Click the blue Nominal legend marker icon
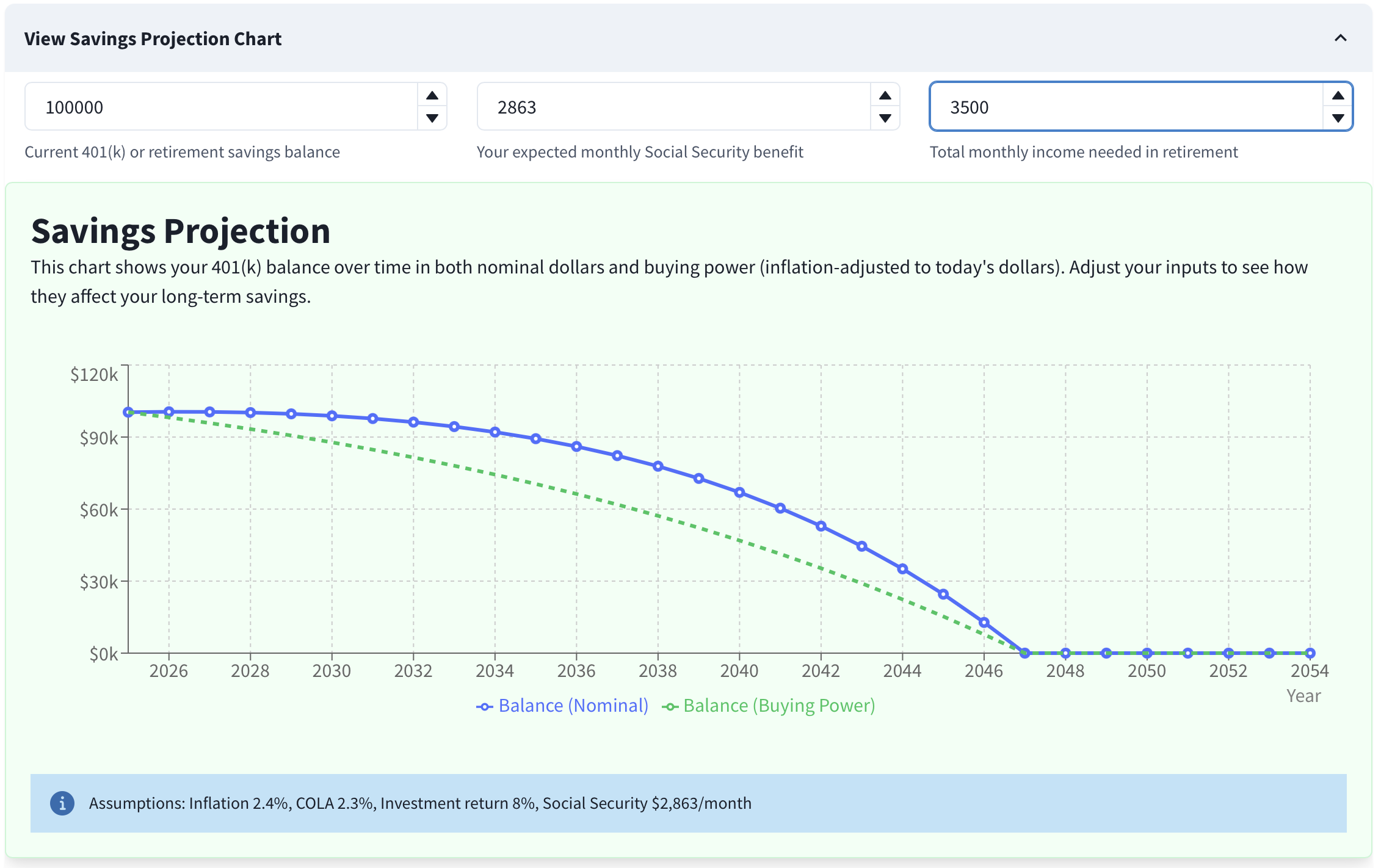Viewport: 1381px width, 868px height. 485,707
